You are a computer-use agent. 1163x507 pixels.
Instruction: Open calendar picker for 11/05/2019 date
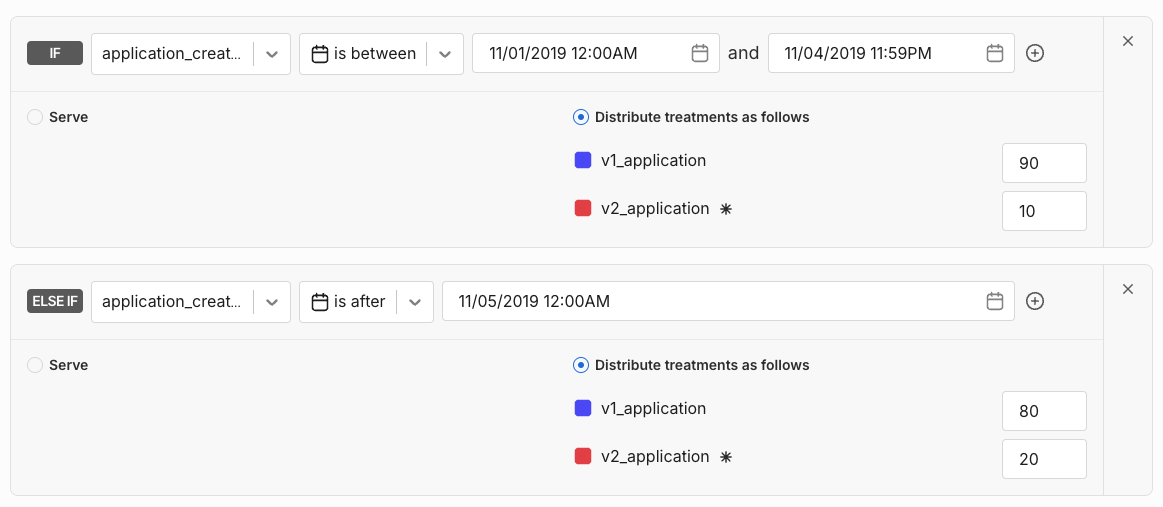click(995, 302)
